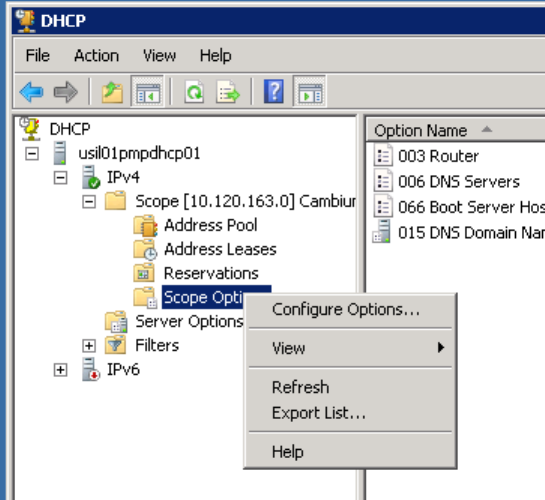Expand the IPv6 tree node

point(60,370)
